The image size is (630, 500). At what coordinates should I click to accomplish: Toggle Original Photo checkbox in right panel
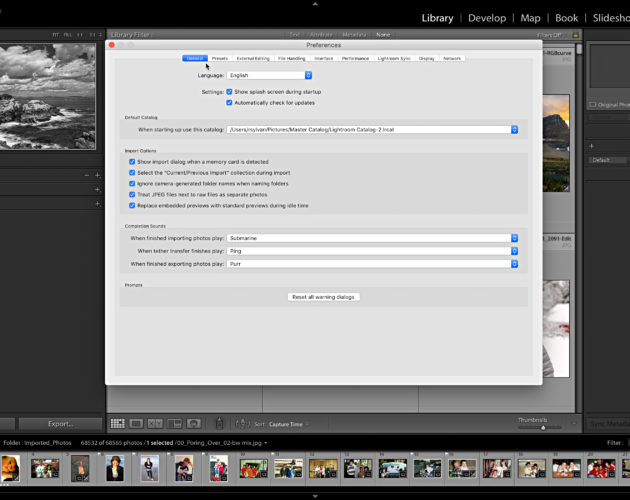click(593, 105)
